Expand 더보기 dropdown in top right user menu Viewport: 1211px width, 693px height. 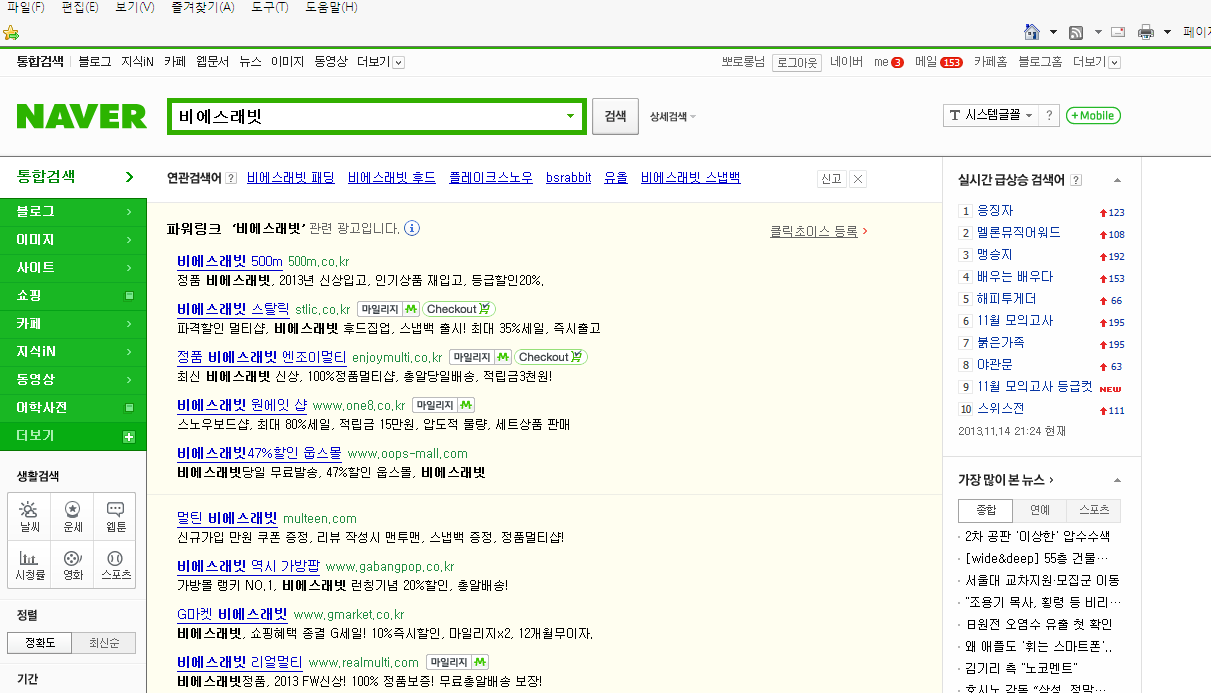point(1097,62)
